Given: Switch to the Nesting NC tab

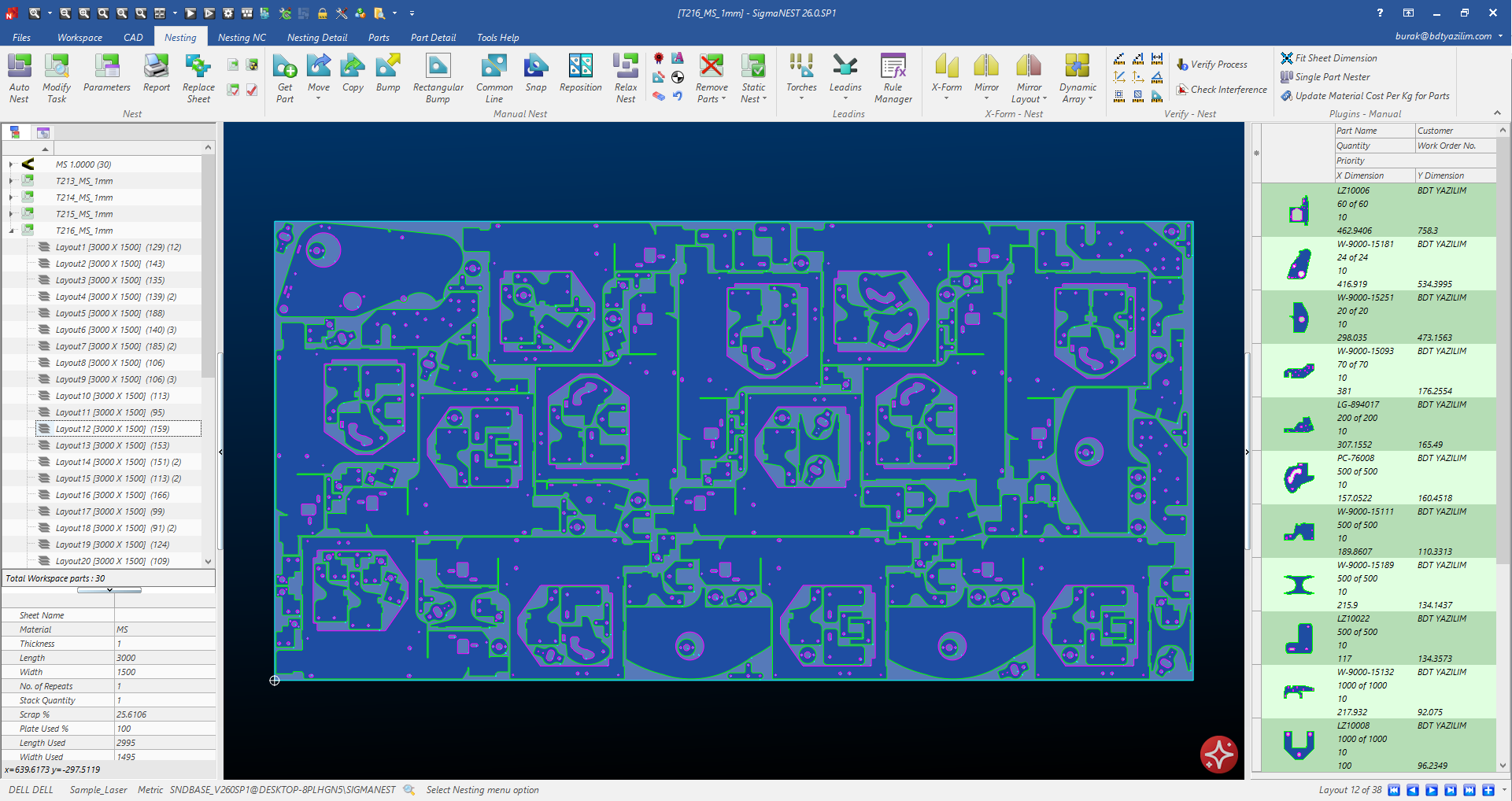Looking at the screenshot, I should pyautogui.click(x=242, y=37).
